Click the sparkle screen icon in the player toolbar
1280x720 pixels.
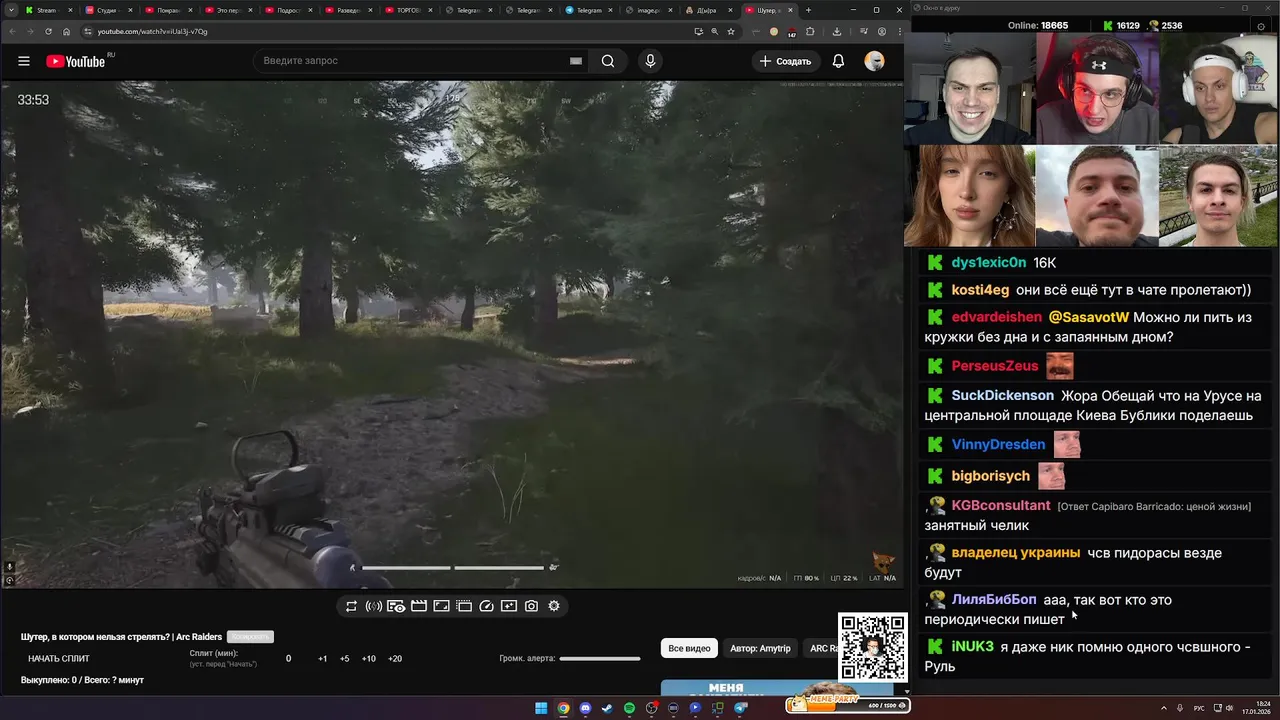[x=509, y=606]
